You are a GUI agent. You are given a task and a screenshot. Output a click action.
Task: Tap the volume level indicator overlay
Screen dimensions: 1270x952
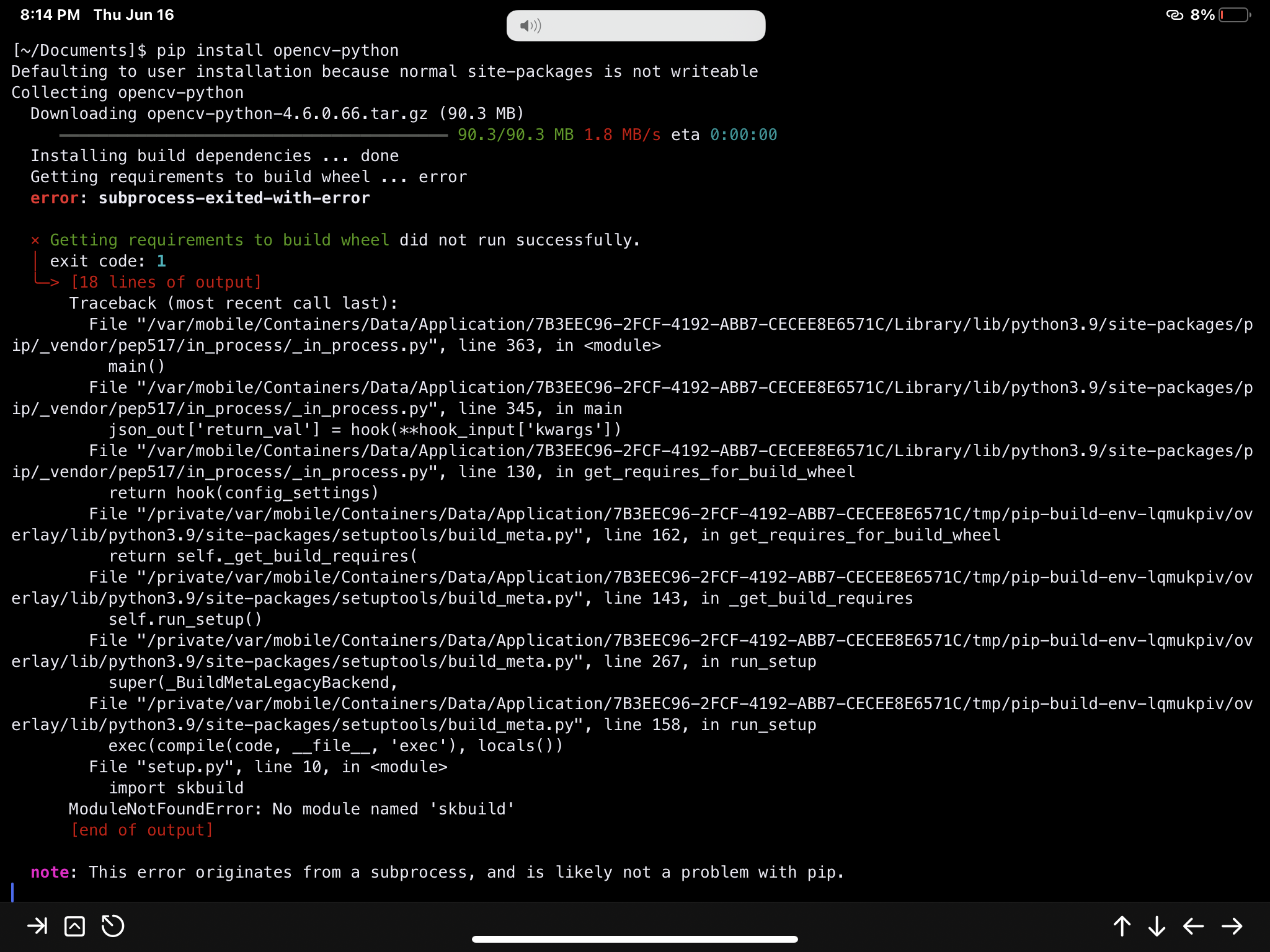[635, 25]
